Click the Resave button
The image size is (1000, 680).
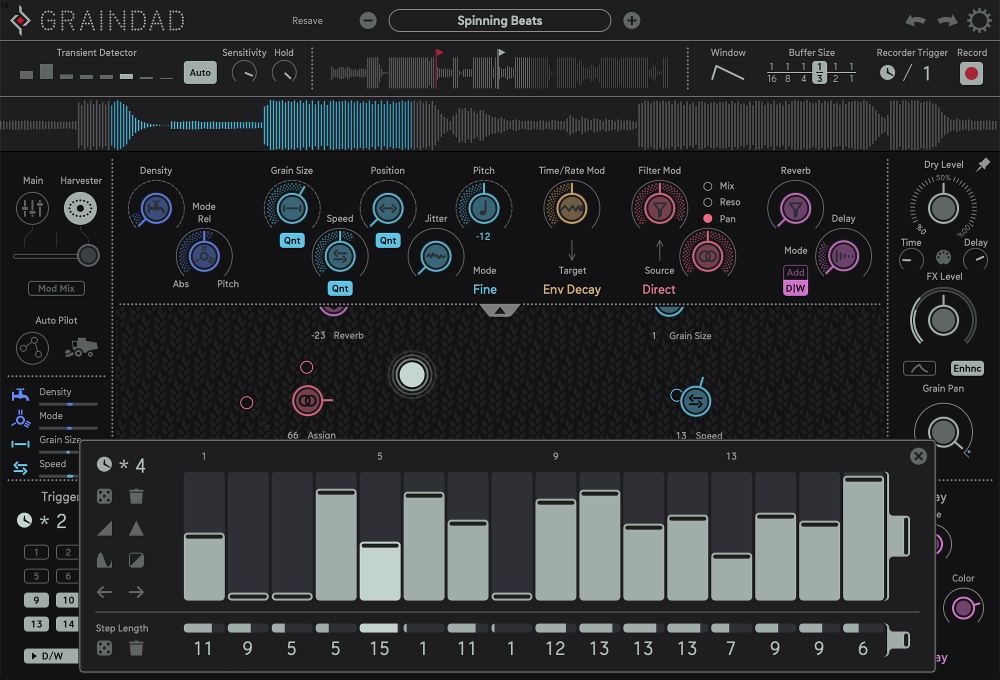(307, 21)
